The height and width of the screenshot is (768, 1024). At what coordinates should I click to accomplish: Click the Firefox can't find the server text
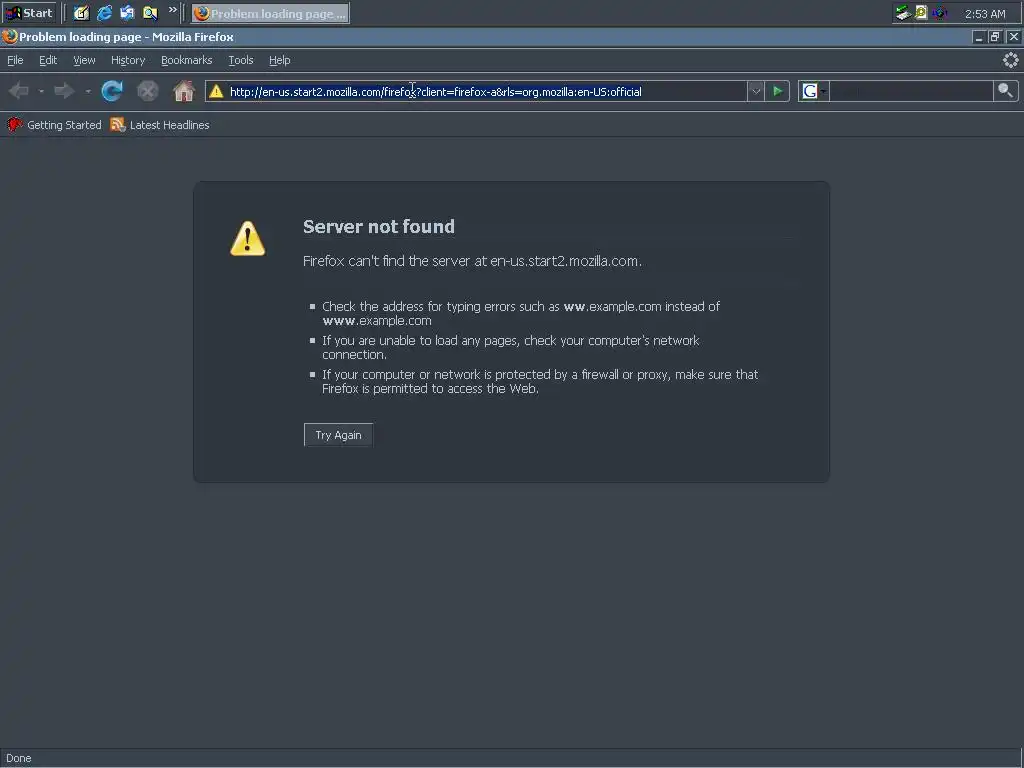(x=472, y=261)
